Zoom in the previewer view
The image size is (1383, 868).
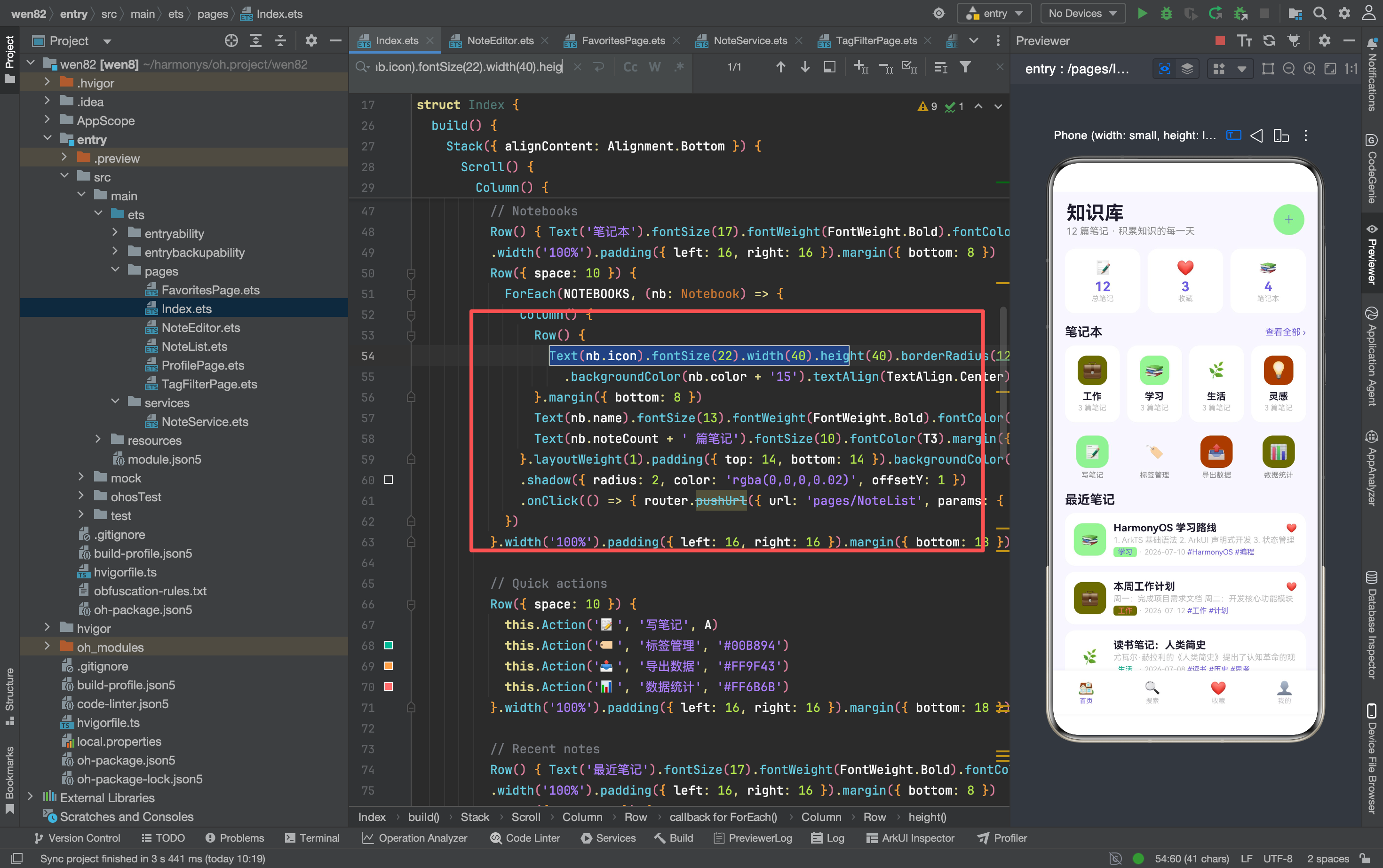(1310, 69)
